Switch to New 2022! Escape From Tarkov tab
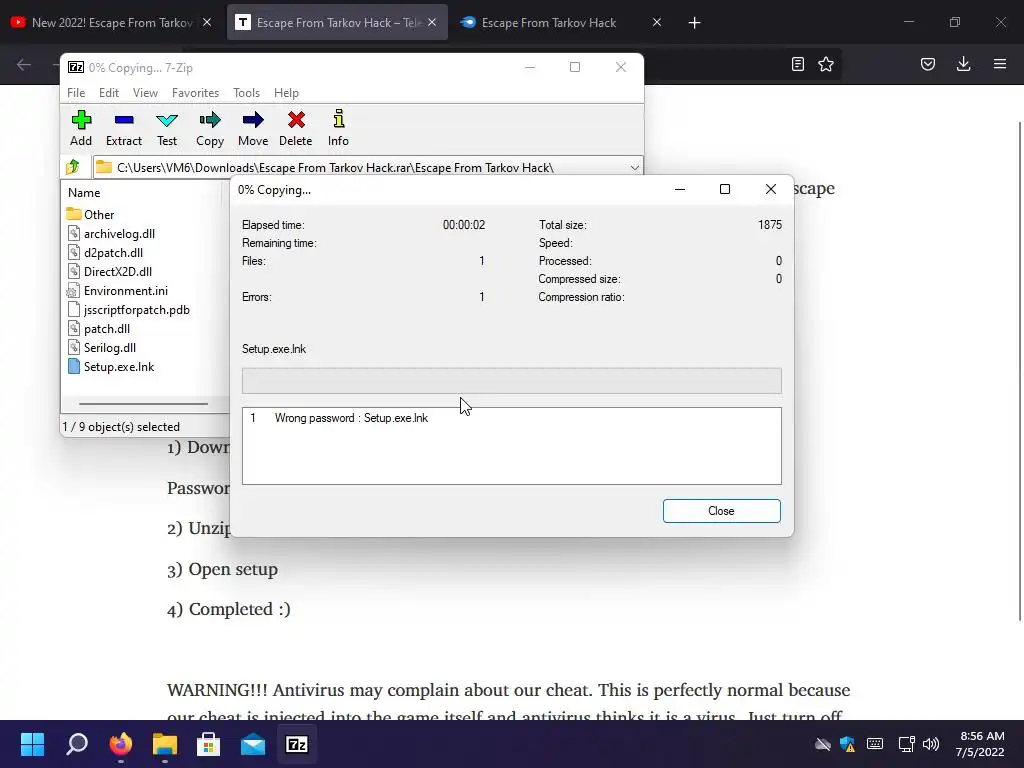1024x768 pixels. (x=111, y=23)
